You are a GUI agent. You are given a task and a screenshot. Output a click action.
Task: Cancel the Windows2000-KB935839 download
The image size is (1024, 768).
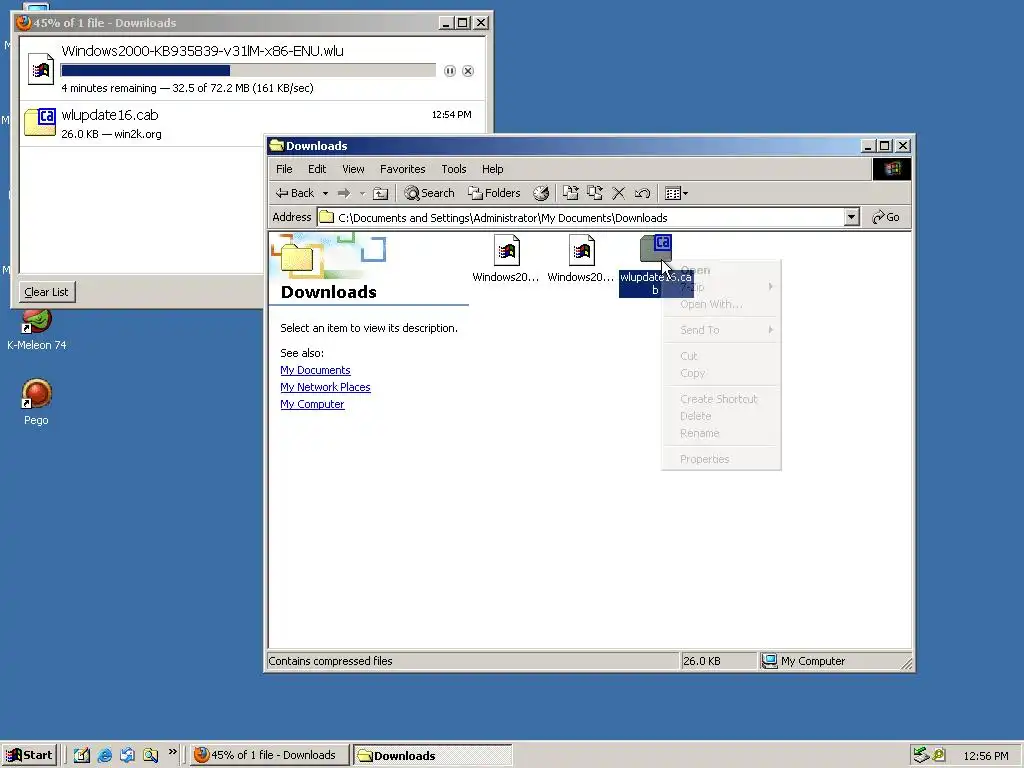468,71
